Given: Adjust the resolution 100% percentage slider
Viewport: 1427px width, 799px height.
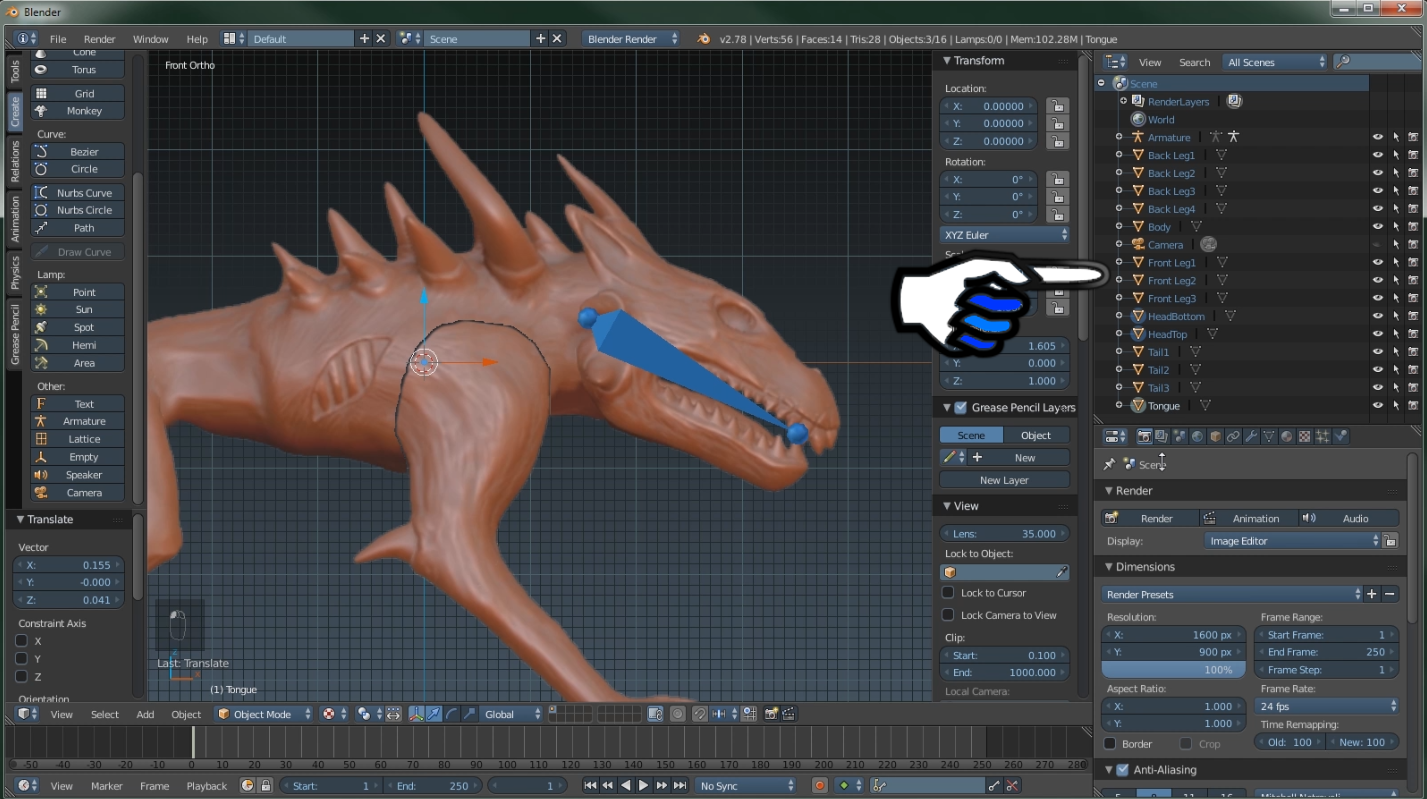Looking at the screenshot, I should (x=1174, y=670).
